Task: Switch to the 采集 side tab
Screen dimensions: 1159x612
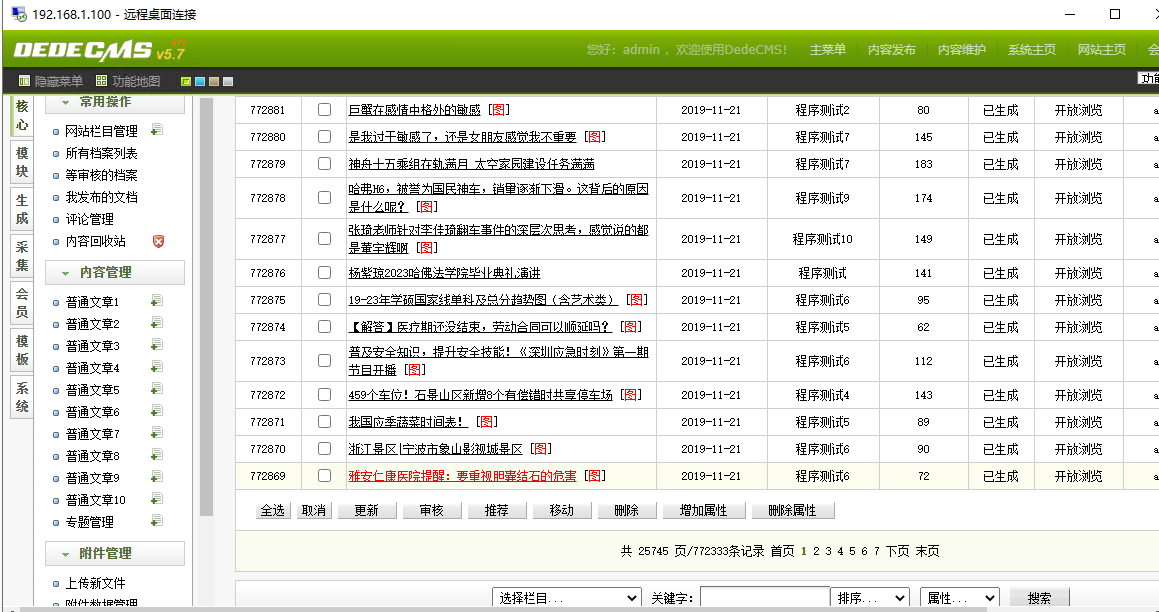Action: [22, 256]
